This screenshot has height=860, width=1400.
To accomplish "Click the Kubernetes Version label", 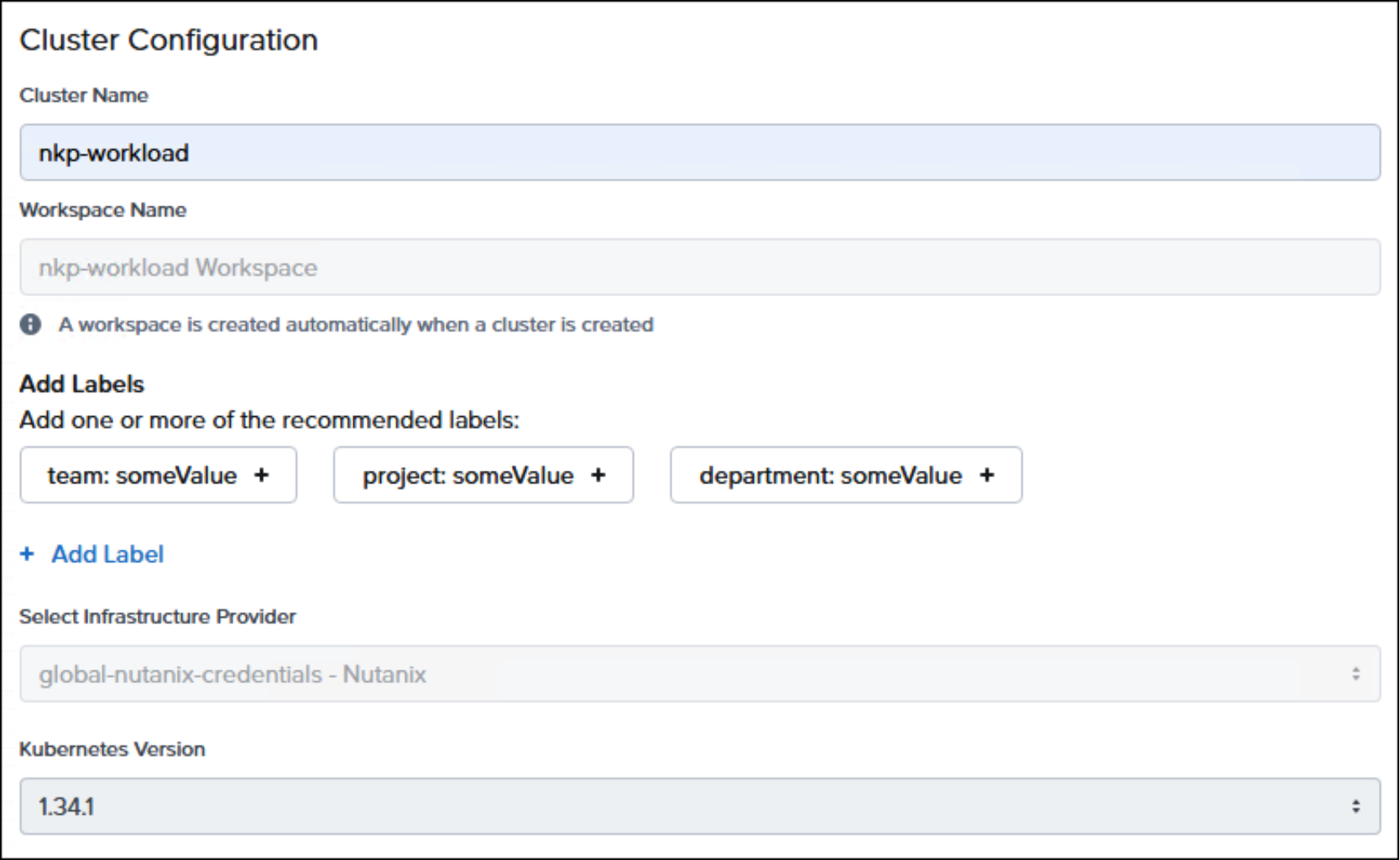I will coord(112,749).
